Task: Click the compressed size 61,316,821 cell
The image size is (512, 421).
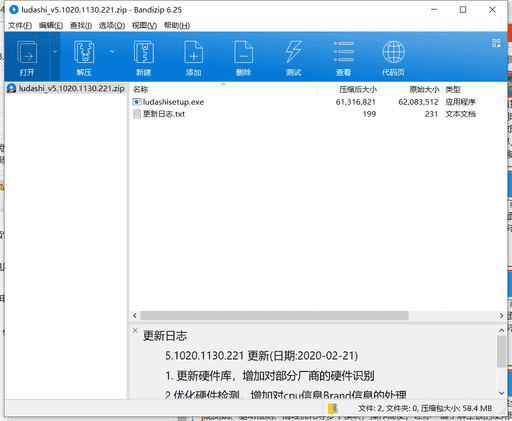Action: [x=356, y=102]
